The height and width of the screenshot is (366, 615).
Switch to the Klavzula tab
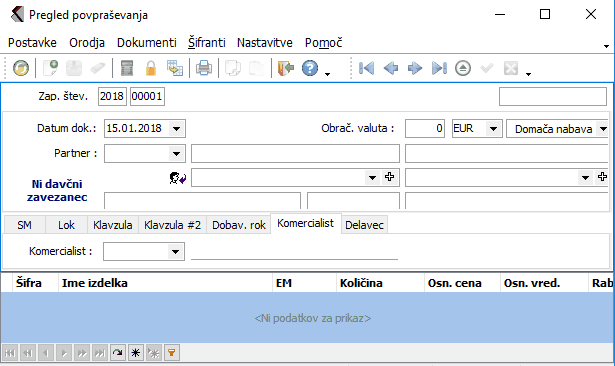pos(113,225)
